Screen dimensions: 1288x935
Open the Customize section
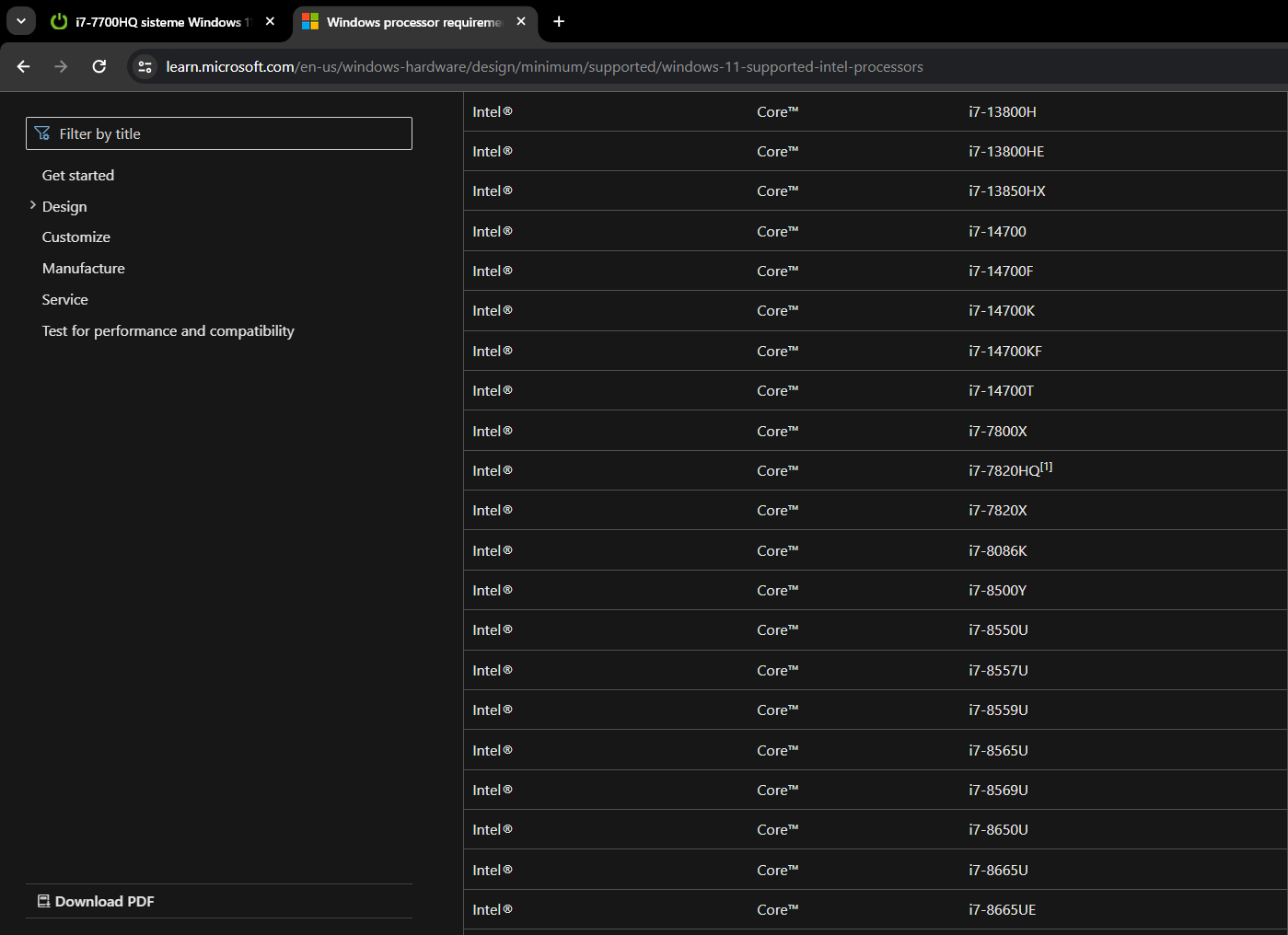(x=76, y=237)
